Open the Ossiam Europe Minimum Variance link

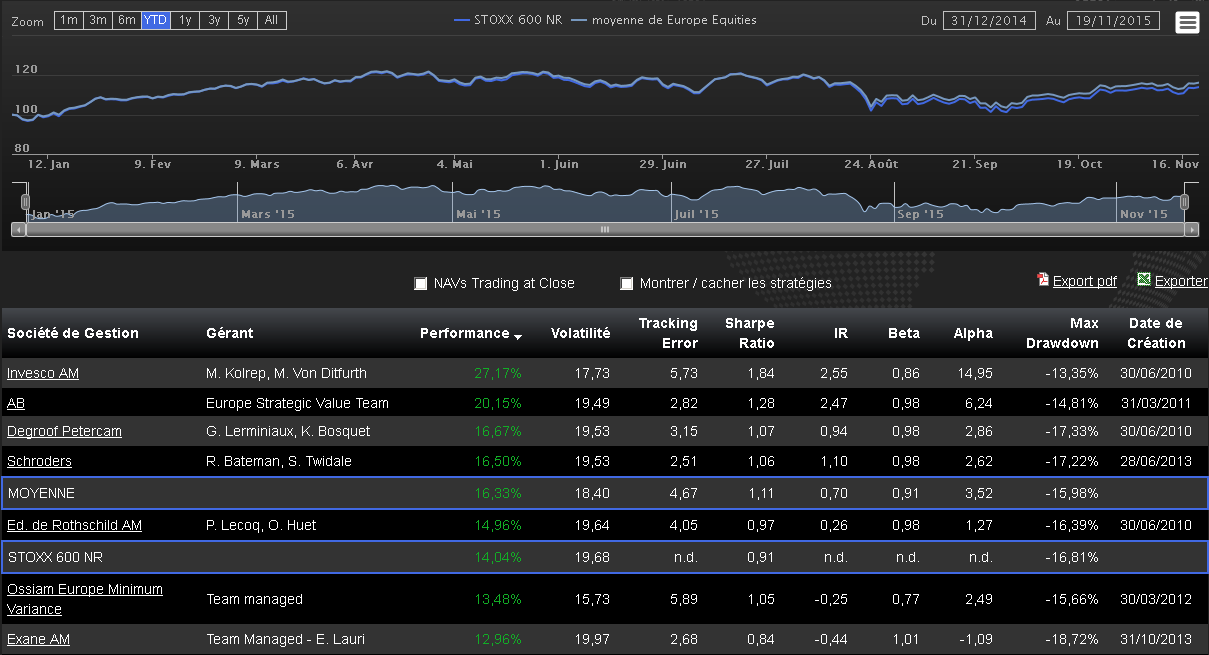coord(85,599)
